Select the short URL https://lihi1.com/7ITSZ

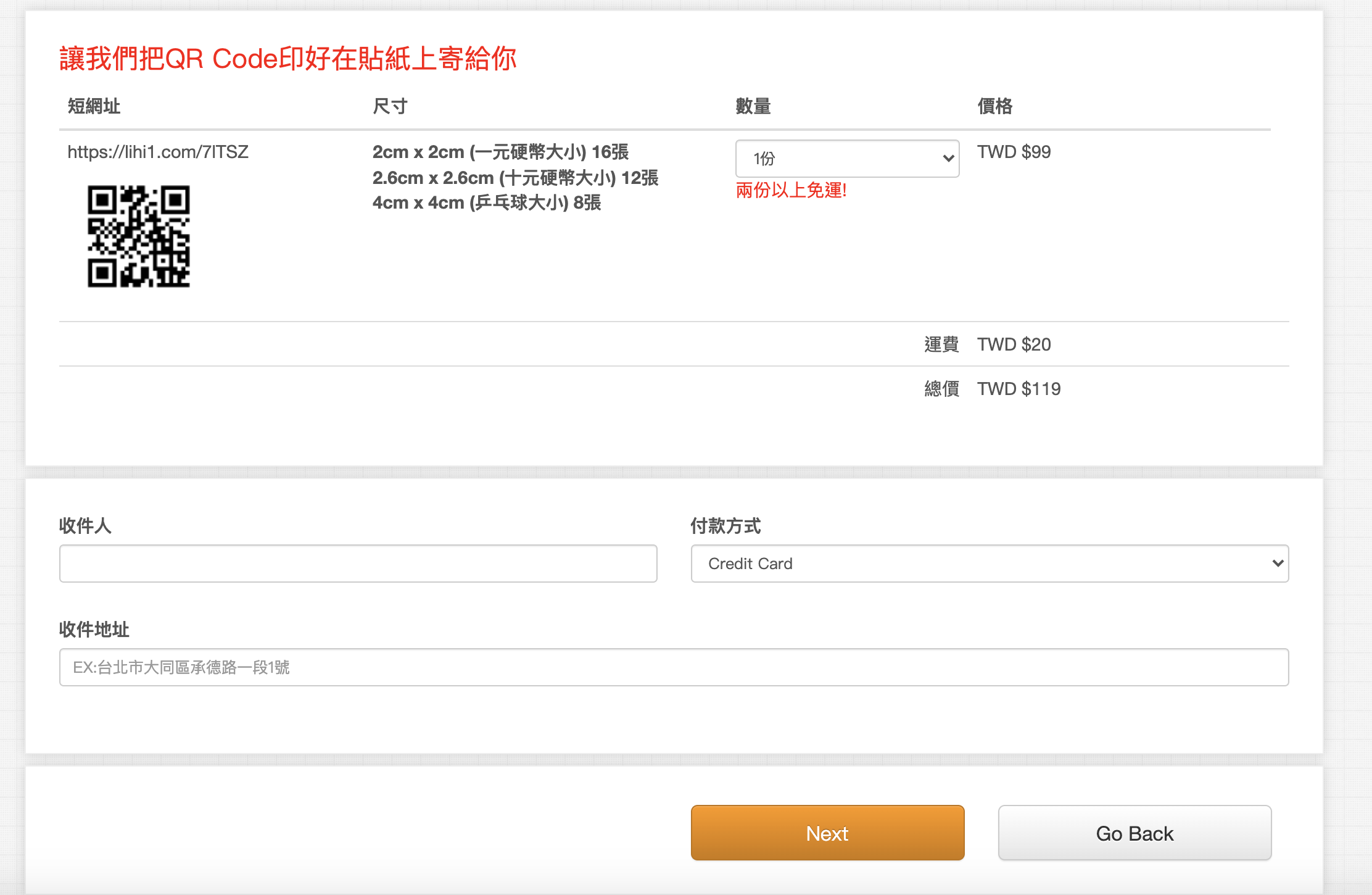click(158, 152)
